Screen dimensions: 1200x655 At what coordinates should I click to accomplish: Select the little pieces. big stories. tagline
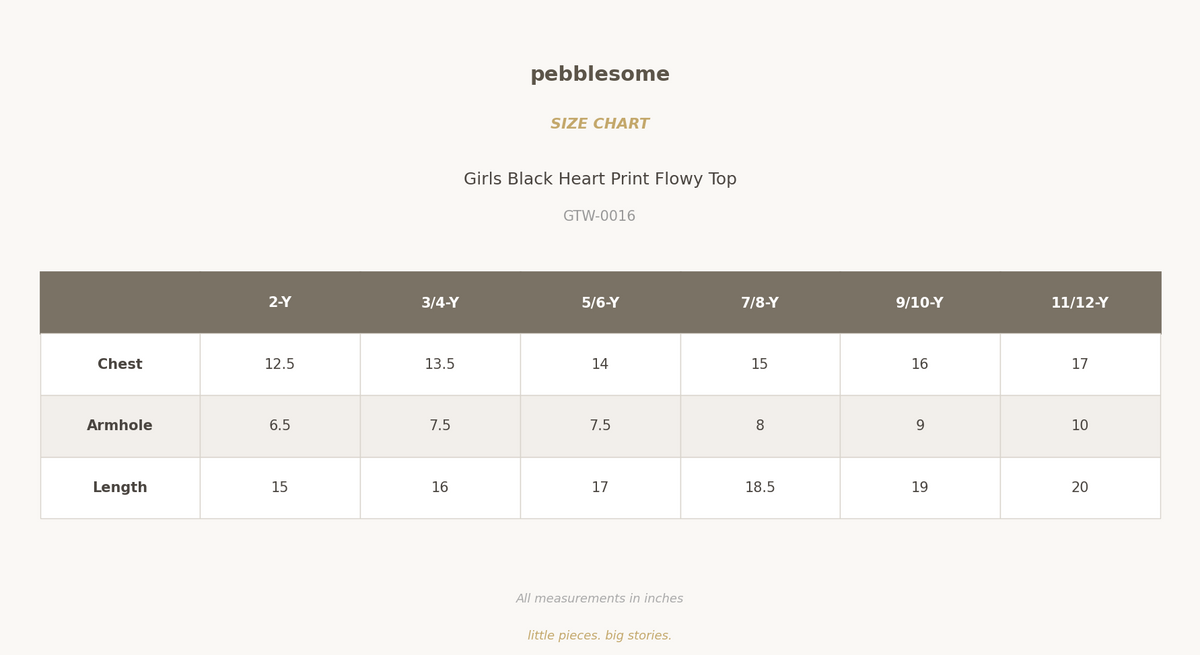pos(600,636)
